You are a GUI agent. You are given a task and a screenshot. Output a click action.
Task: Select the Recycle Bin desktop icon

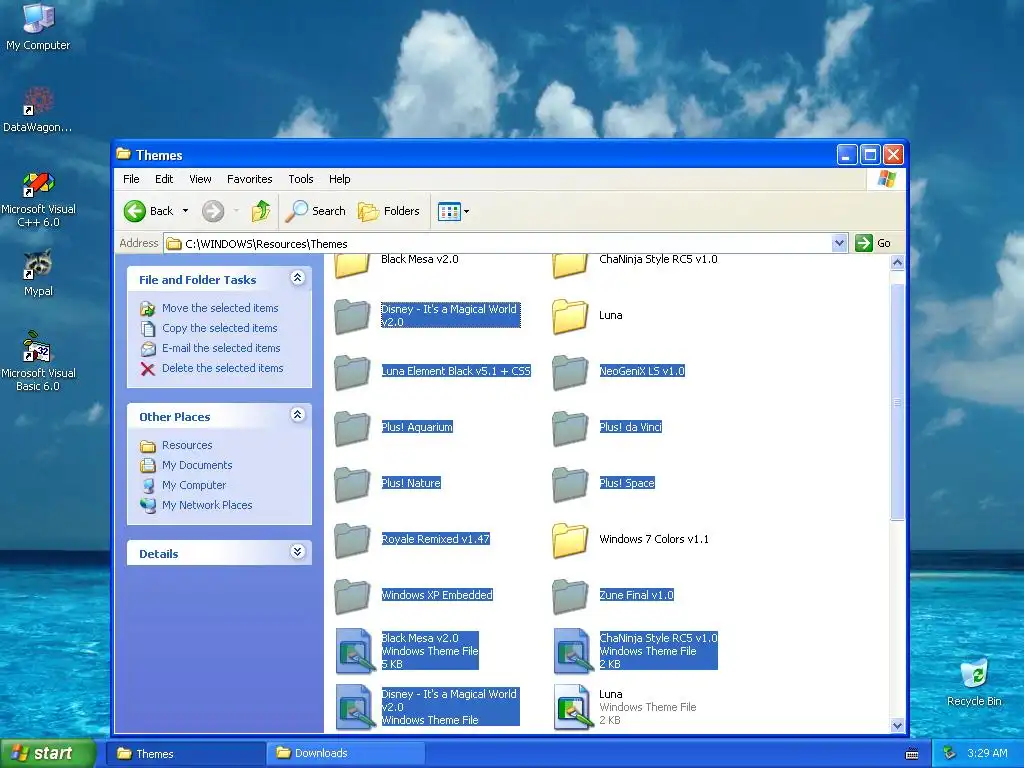pyautogui.click(x=974, y=682)
